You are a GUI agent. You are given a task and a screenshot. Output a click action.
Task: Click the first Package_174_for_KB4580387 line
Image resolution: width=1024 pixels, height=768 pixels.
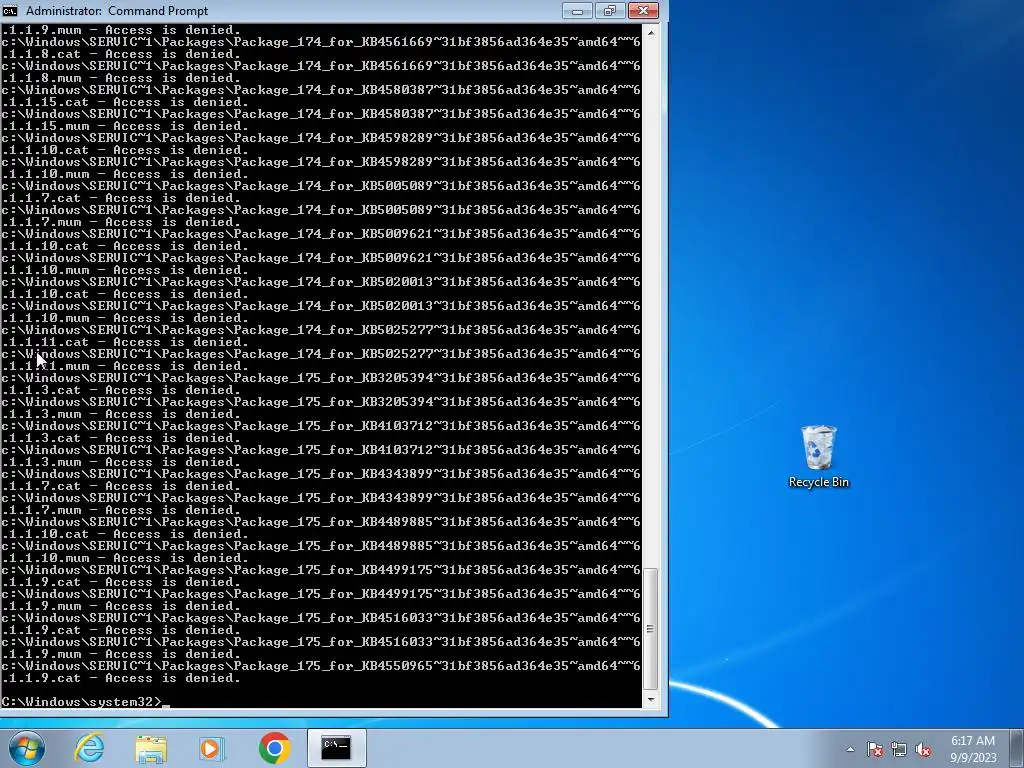pos(321,90)
